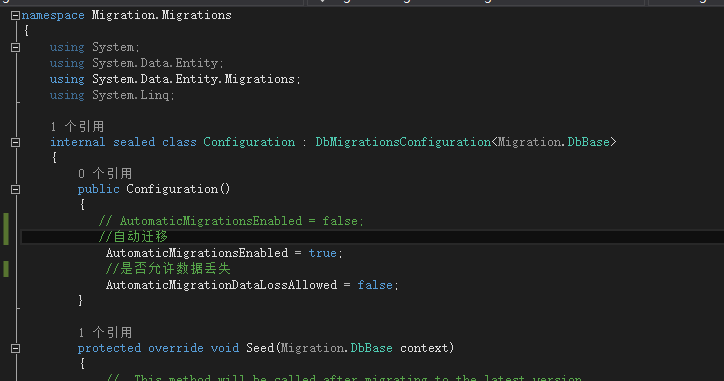The height and width of the screenshot is (381, 724).
Task: Collapse the Configuration class block
Action: 15,143
